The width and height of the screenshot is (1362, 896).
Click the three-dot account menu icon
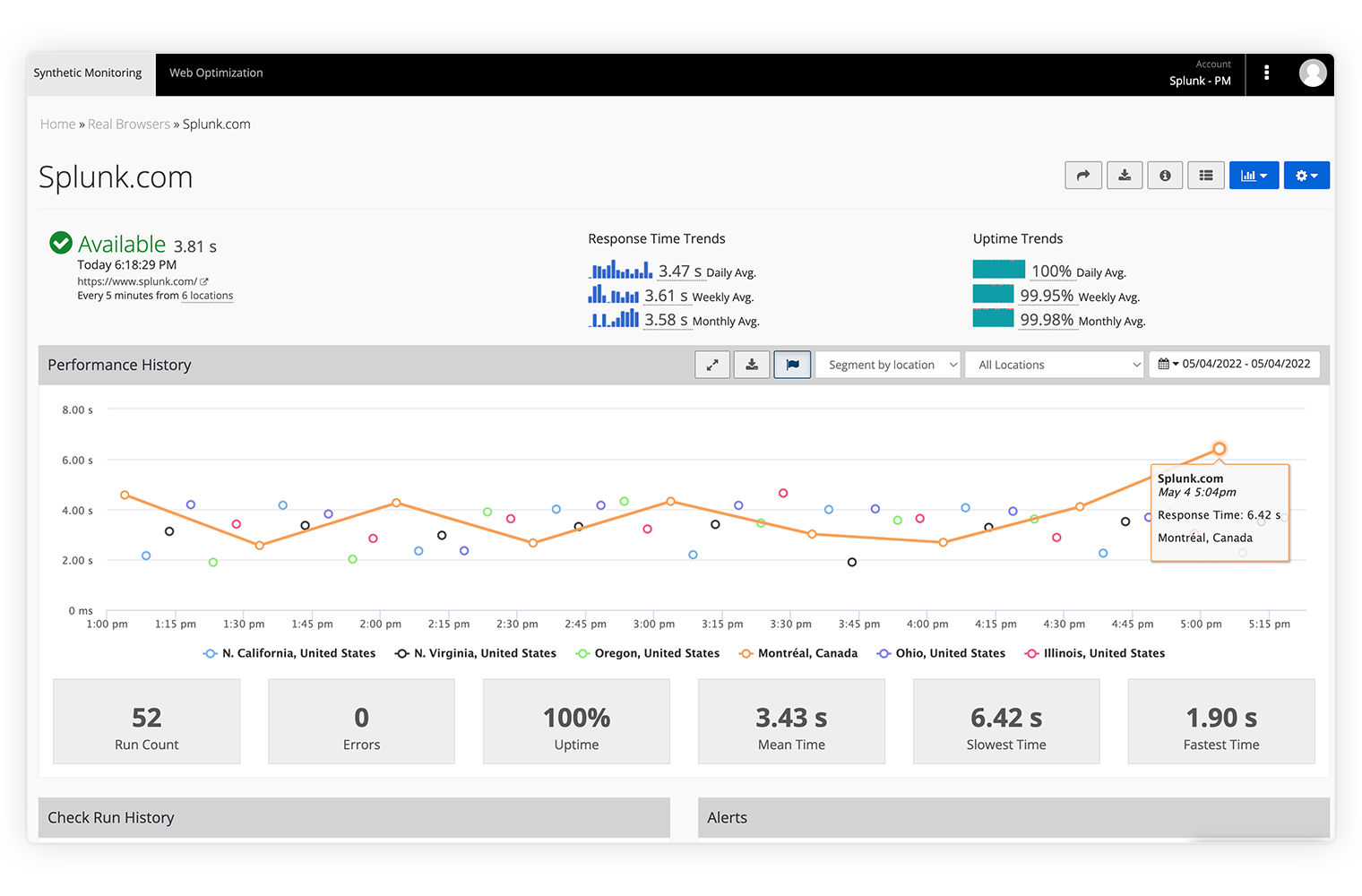(x=1266, y=73)
